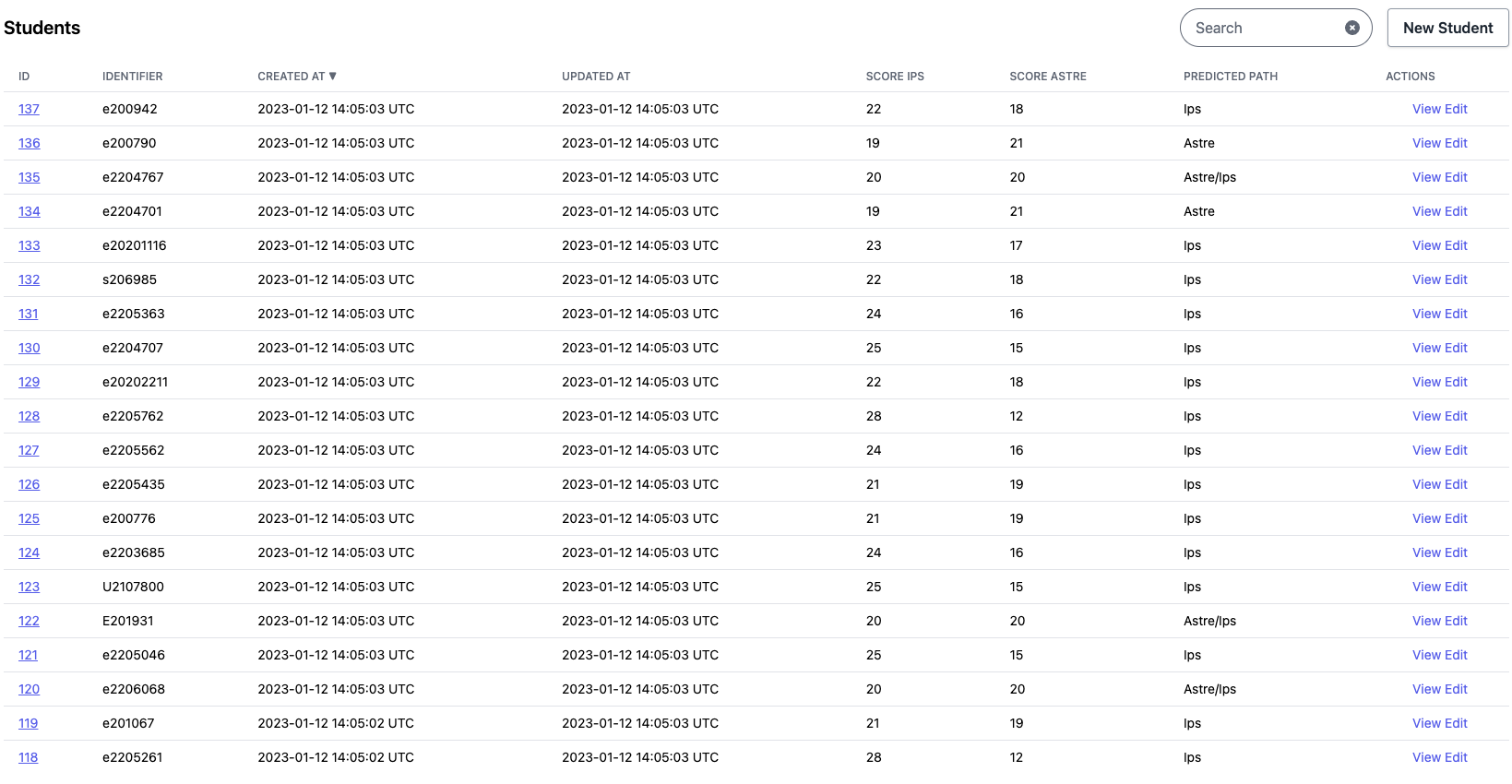Click the Updated At column header
The image size is (1512, 784).
(595, 76)
